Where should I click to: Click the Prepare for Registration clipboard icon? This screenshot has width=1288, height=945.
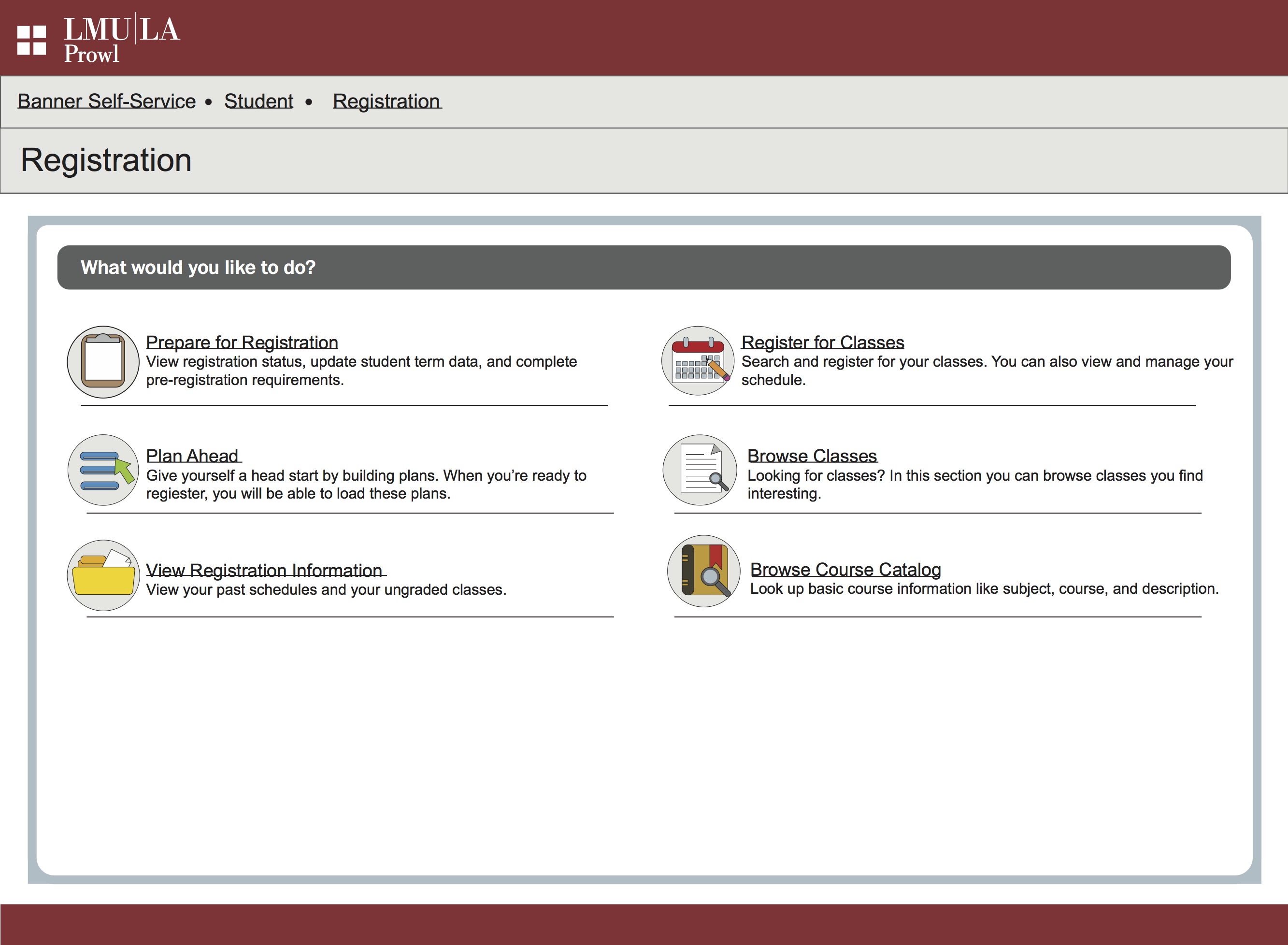pos(103,362)
